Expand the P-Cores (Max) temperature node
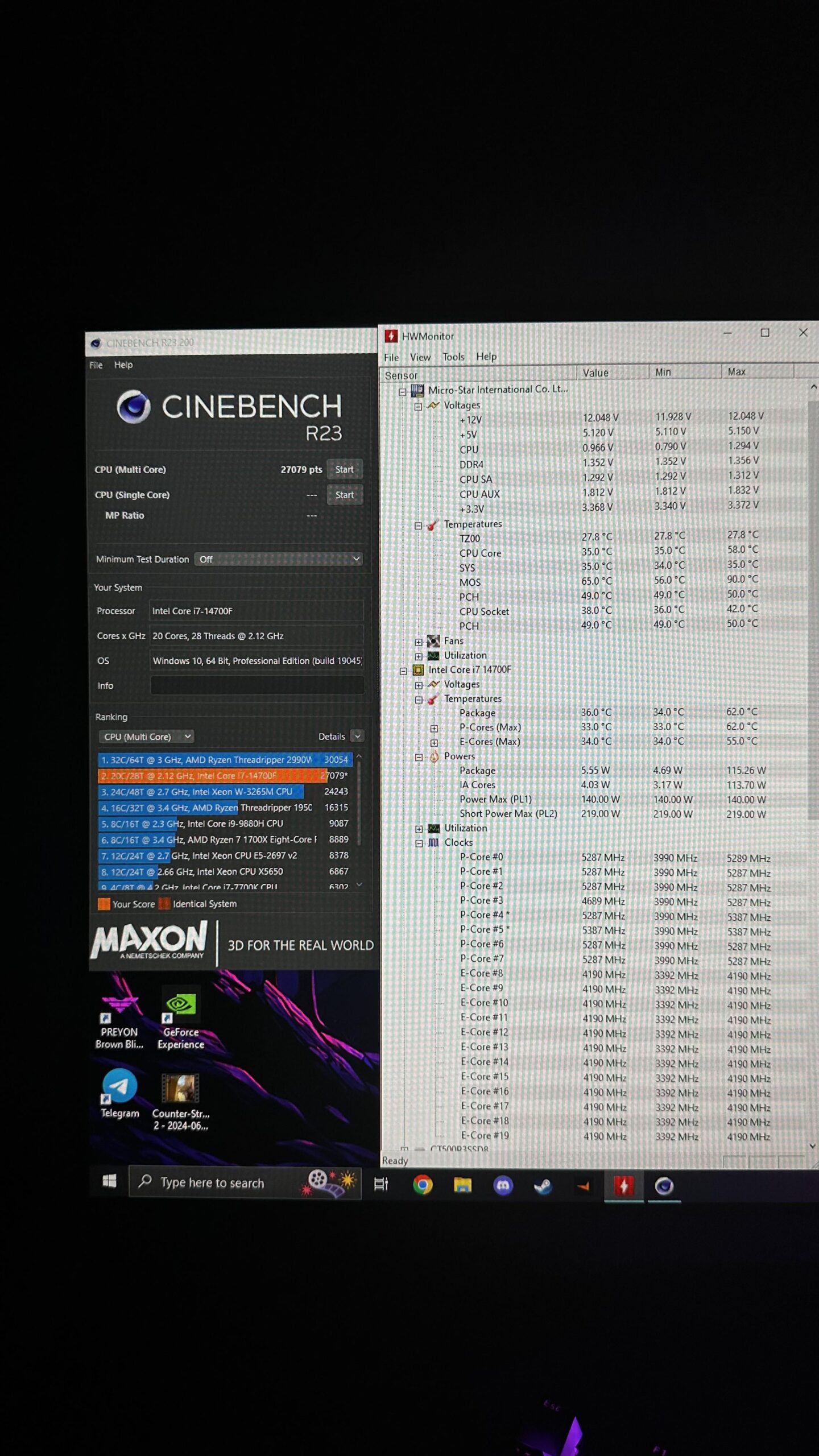This screenshot has width=819, height=1456. [434, 729]
